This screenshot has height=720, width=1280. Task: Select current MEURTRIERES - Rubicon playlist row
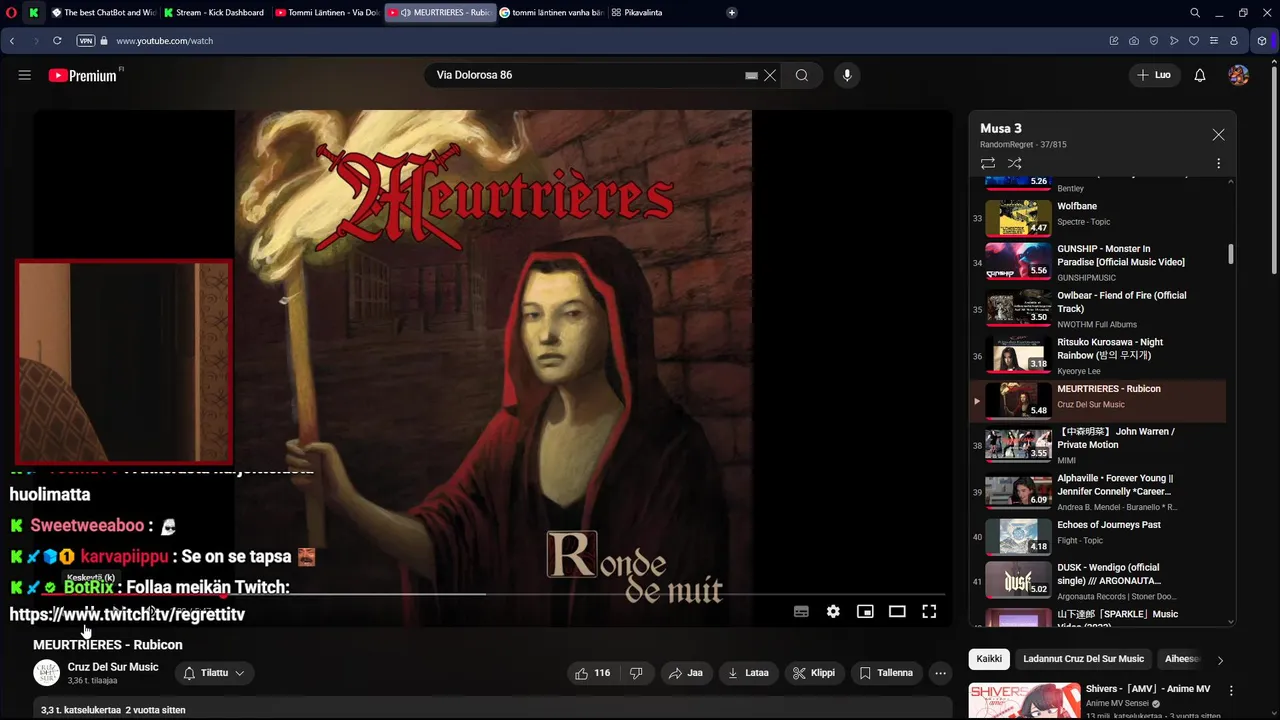[x=1098, y=401]
